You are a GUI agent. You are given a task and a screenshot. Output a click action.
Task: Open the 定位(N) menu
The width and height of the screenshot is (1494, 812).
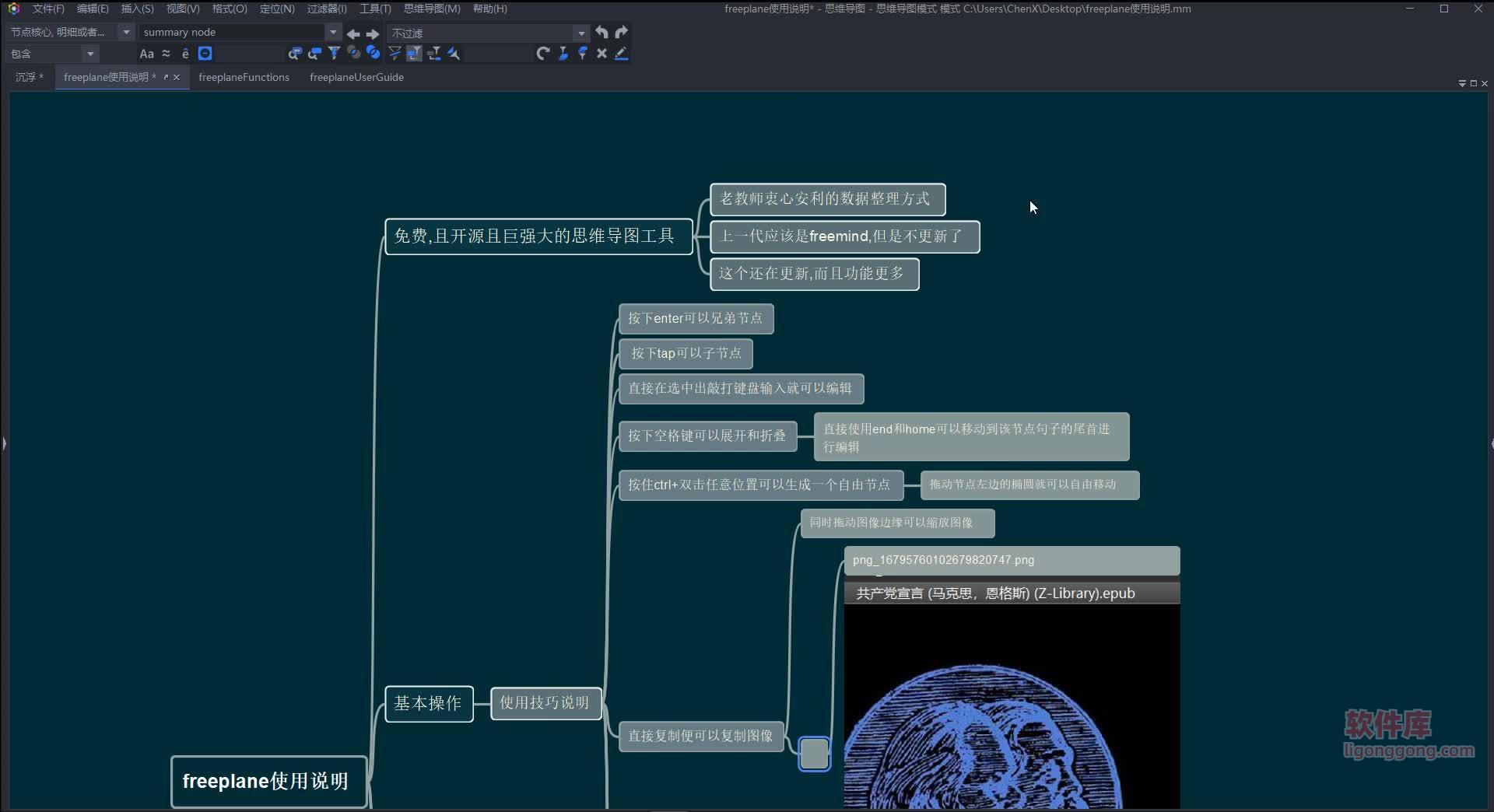pyautogui.click(x=277, y=9)
